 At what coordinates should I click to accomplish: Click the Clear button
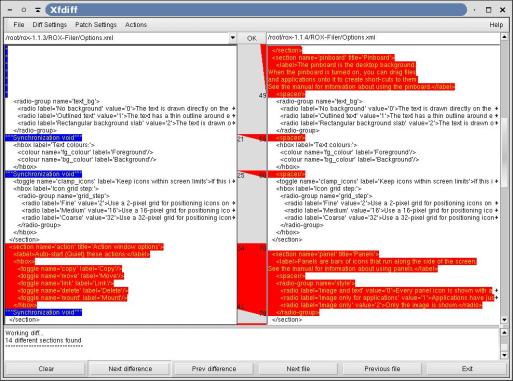tap(46, 369)
